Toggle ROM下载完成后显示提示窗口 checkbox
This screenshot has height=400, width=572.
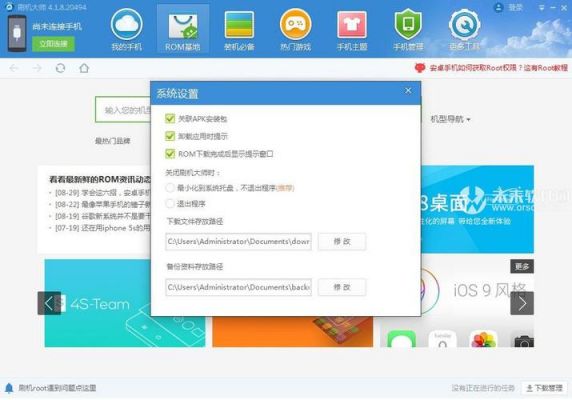point(170,154)
